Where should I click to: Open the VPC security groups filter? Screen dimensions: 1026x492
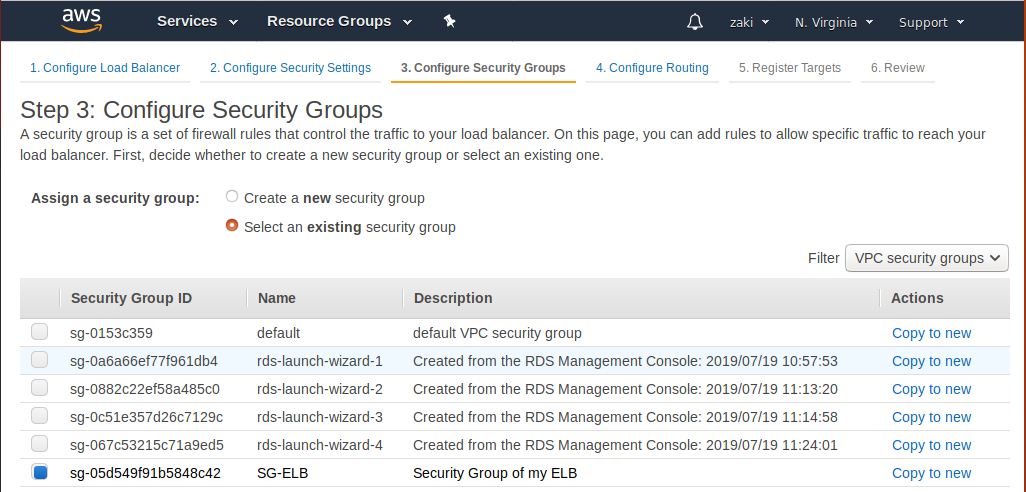(926, 258)
